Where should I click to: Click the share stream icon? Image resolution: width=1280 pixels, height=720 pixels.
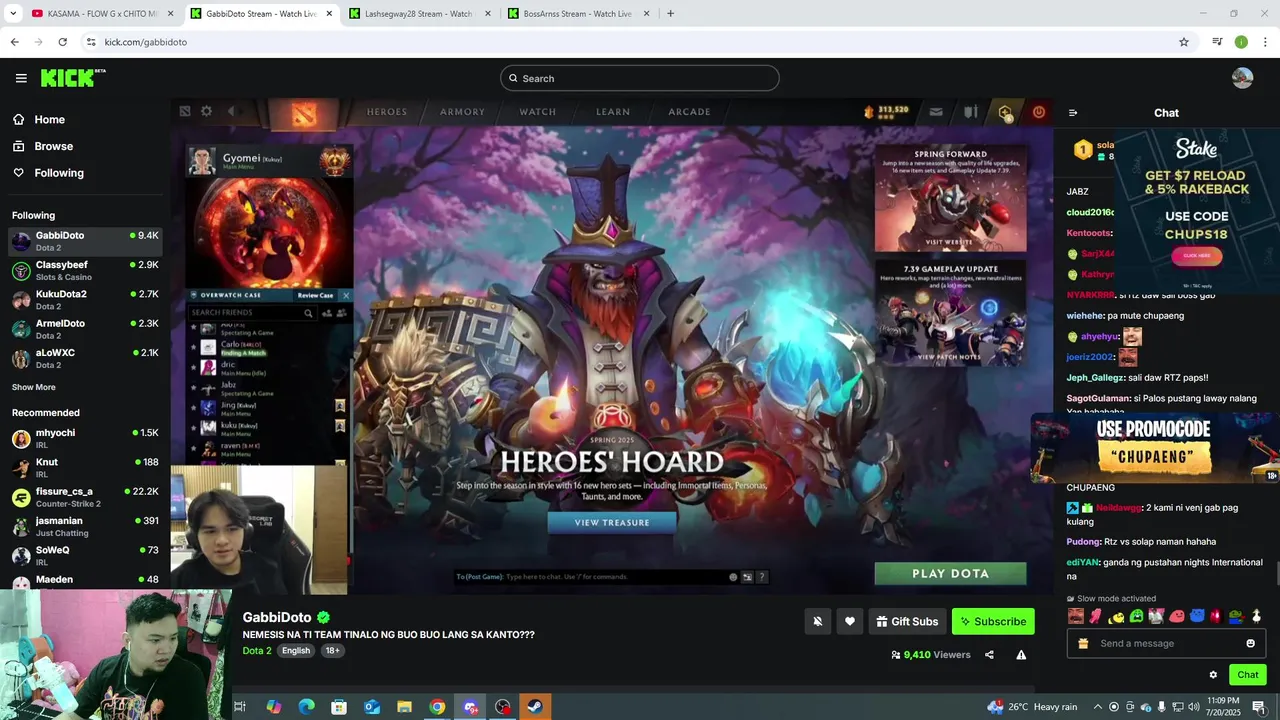click(x=989, y=655)
